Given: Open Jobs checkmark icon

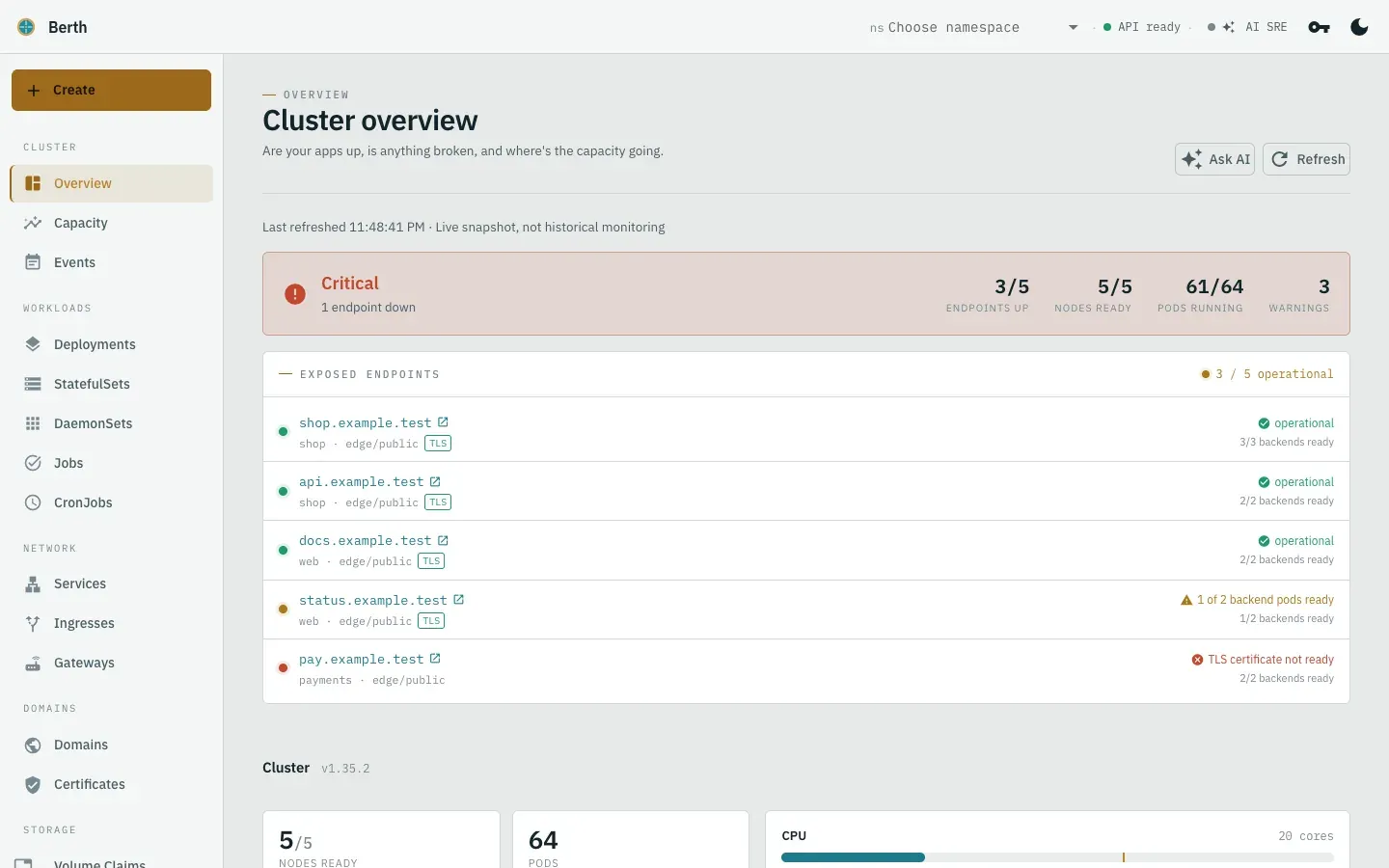Looking at the screenshot, I should click(33, 463).
